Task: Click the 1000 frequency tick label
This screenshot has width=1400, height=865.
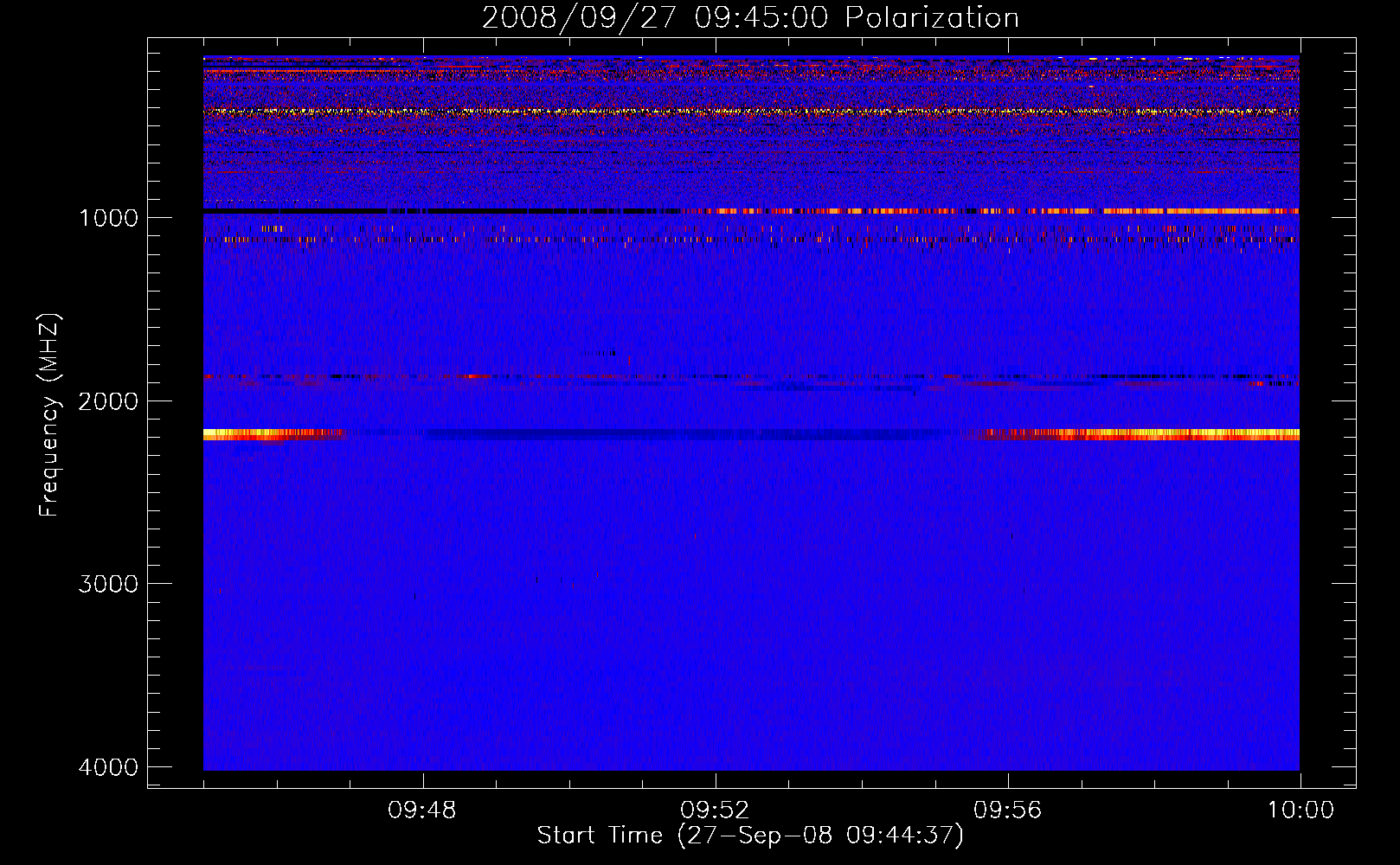Action: [x=108, y=218]
